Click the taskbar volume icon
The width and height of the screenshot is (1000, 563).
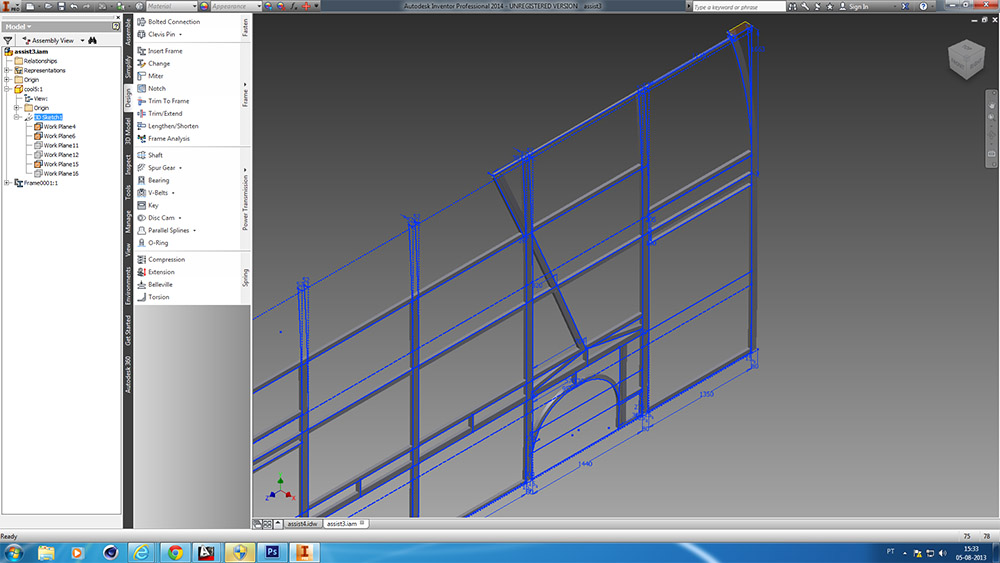click(x=943, y=553)
